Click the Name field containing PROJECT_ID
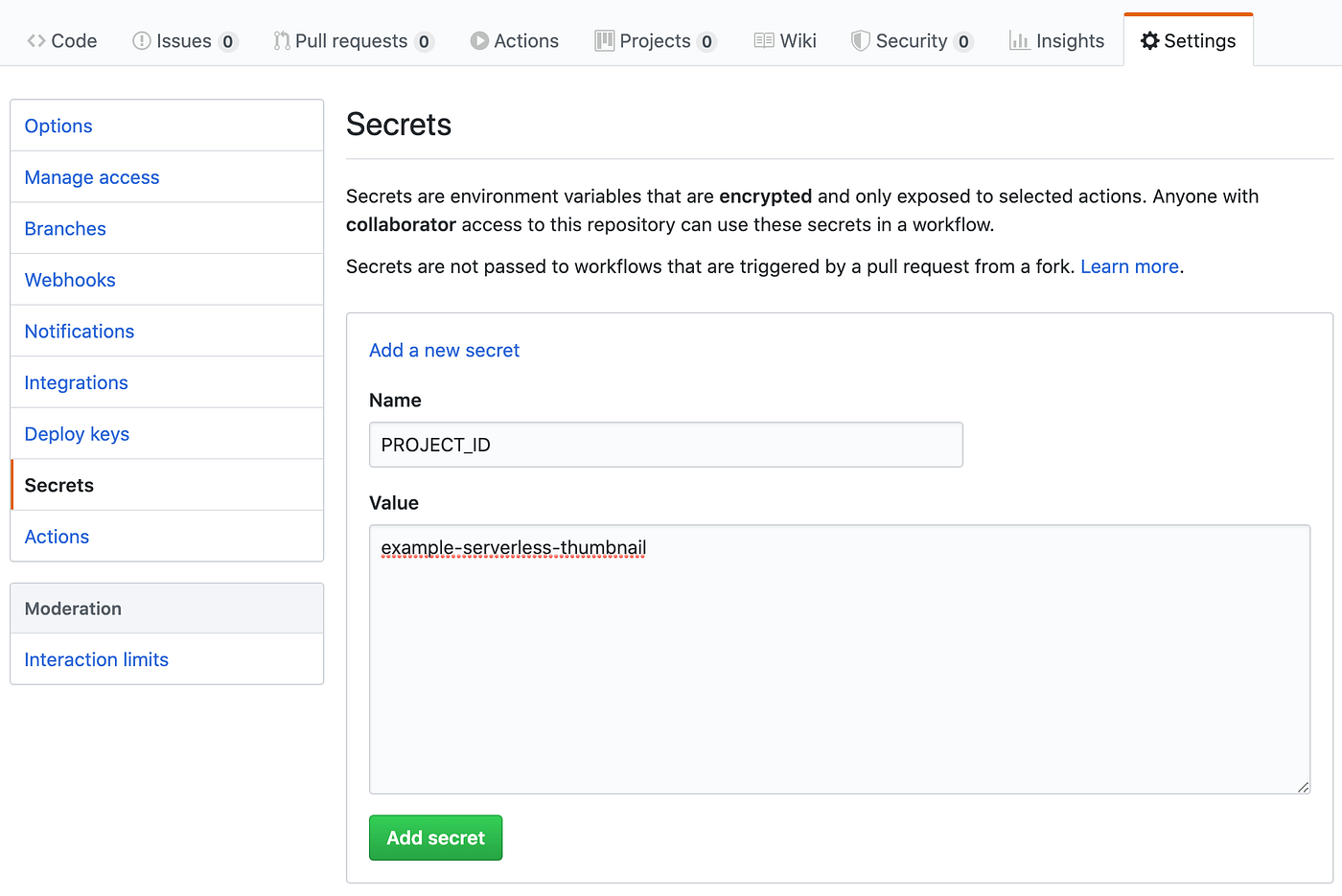The width and height of the screenshot is (1342, 896). (665, 444)
